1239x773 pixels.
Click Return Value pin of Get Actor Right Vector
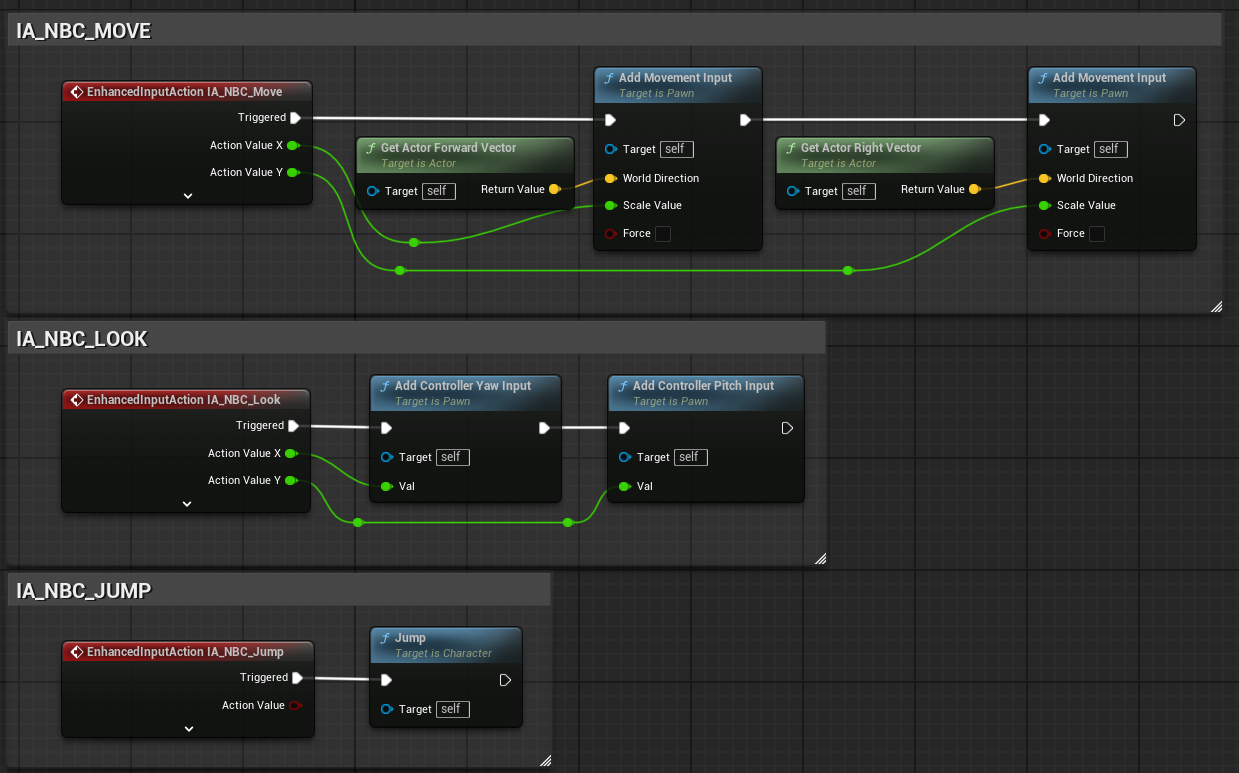(974, 189)
